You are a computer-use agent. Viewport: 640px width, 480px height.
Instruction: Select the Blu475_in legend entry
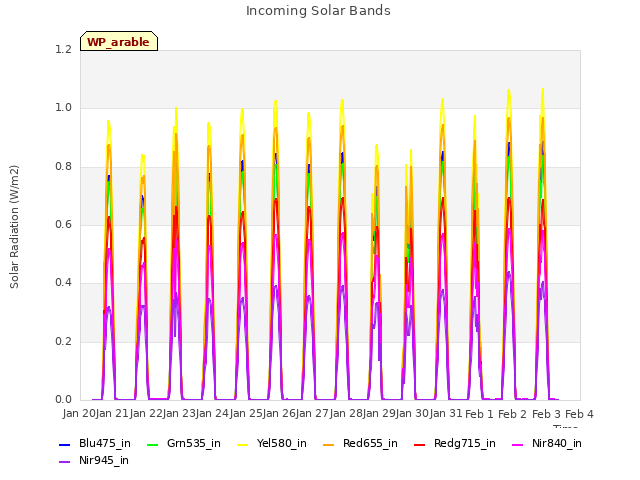pos(95,444)
